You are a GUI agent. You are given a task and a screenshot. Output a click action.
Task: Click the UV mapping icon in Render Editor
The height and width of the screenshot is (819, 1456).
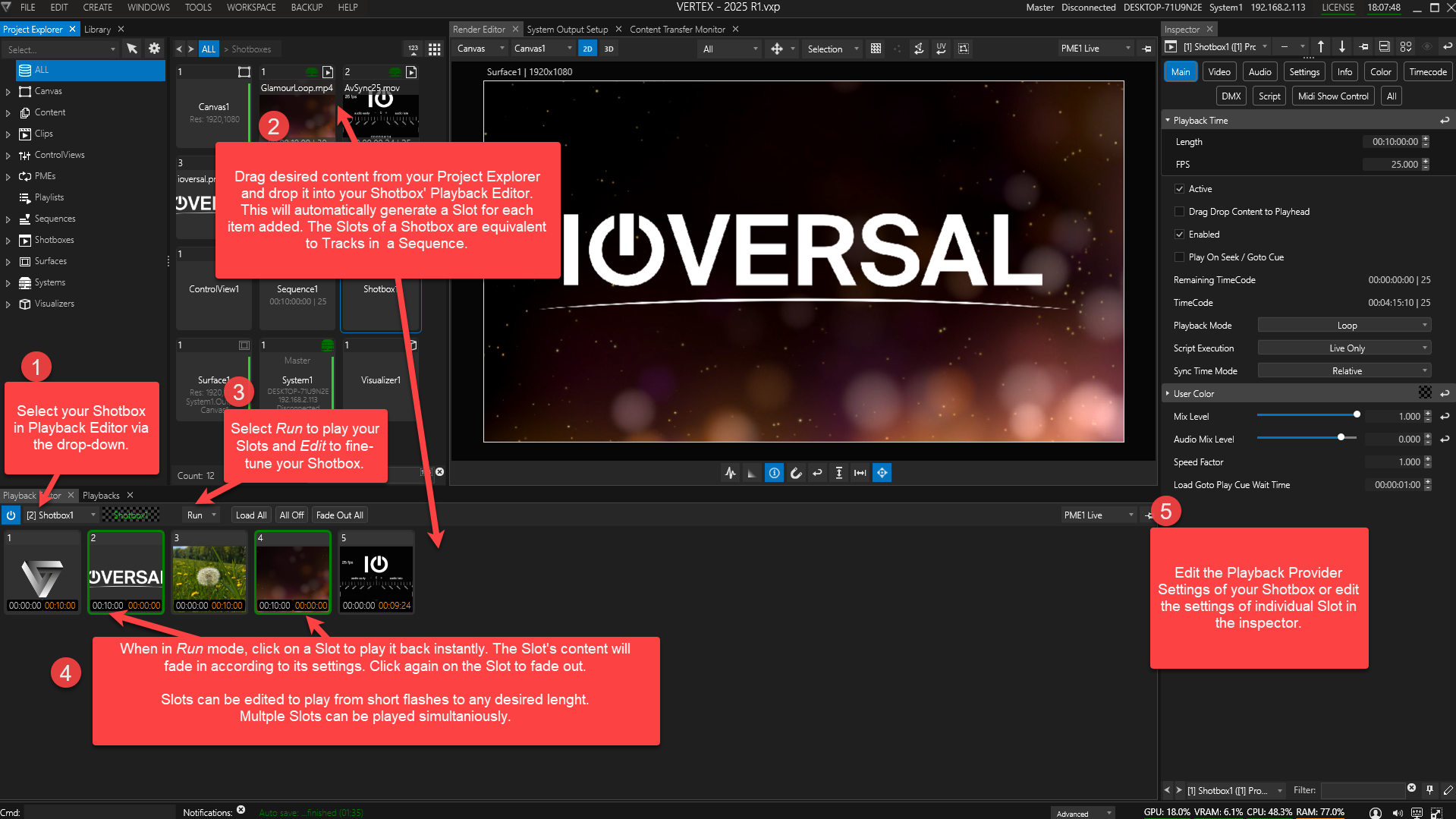[x=941, y=49]
